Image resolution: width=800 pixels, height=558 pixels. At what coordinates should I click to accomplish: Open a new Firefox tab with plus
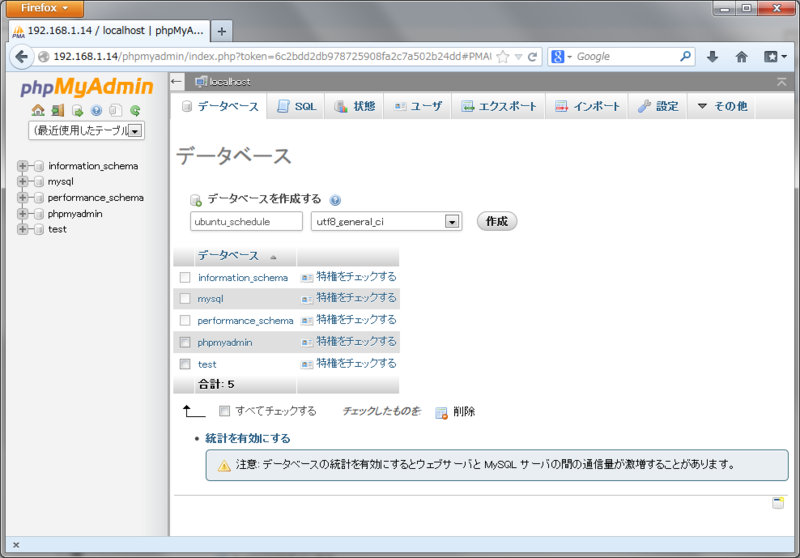(x=221, y=31)
